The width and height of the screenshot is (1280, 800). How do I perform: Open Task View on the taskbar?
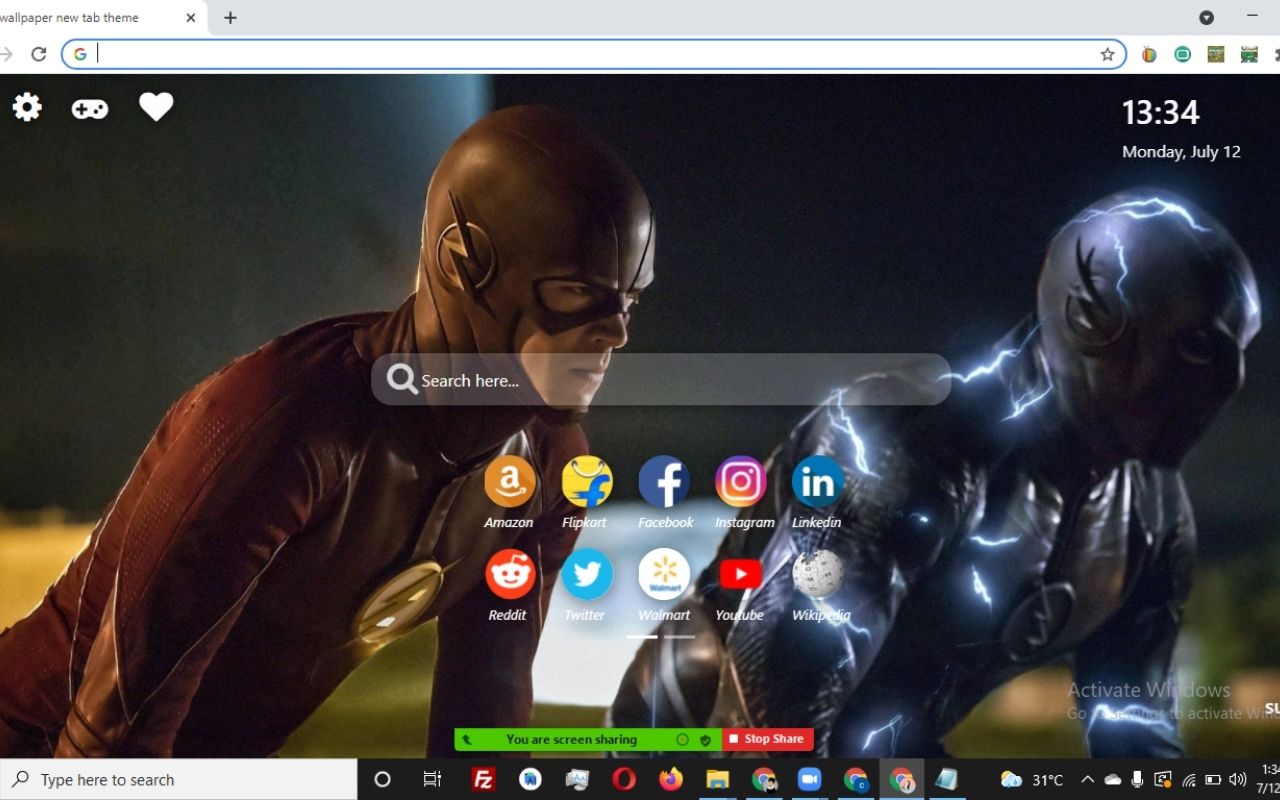(432, 779)
